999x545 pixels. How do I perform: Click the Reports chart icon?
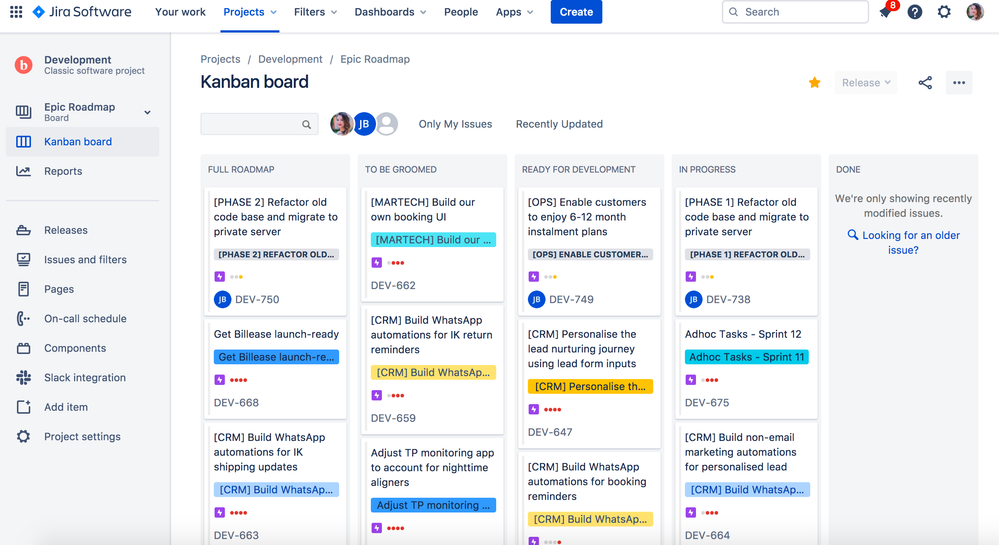(x=24, y=171)
